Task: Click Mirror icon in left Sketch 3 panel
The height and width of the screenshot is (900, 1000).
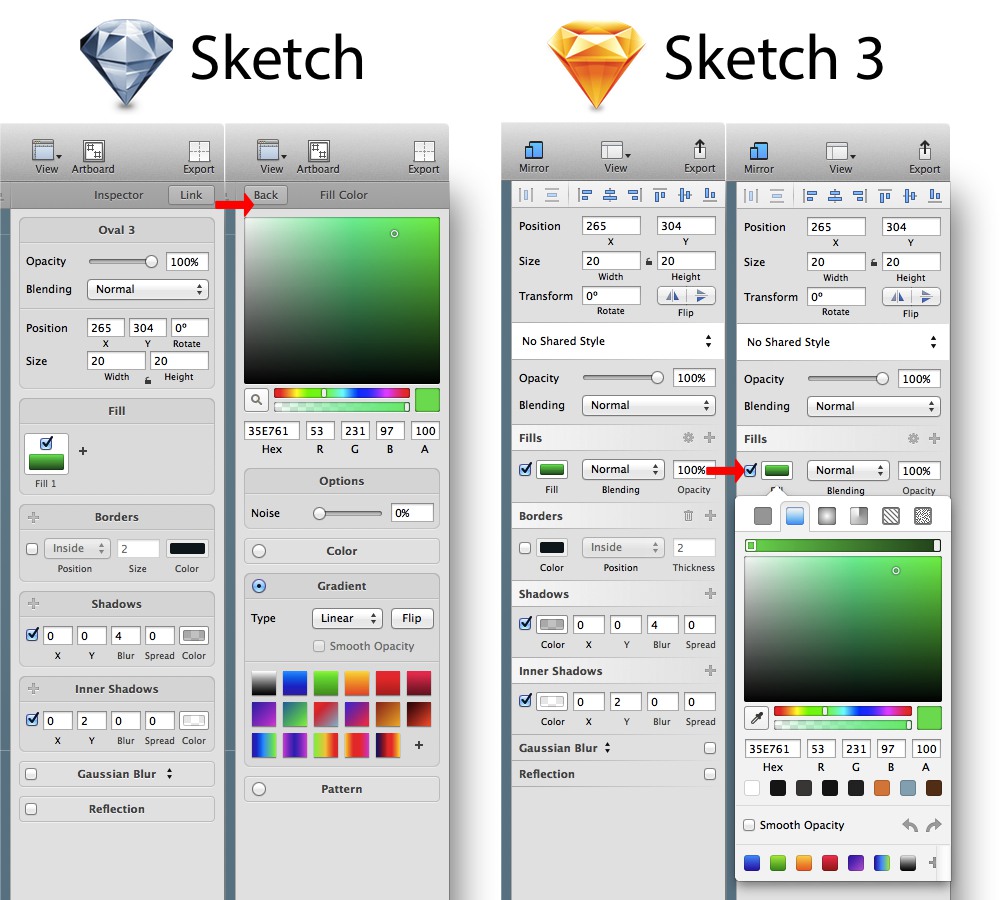Action: click(x=534, y=150)
